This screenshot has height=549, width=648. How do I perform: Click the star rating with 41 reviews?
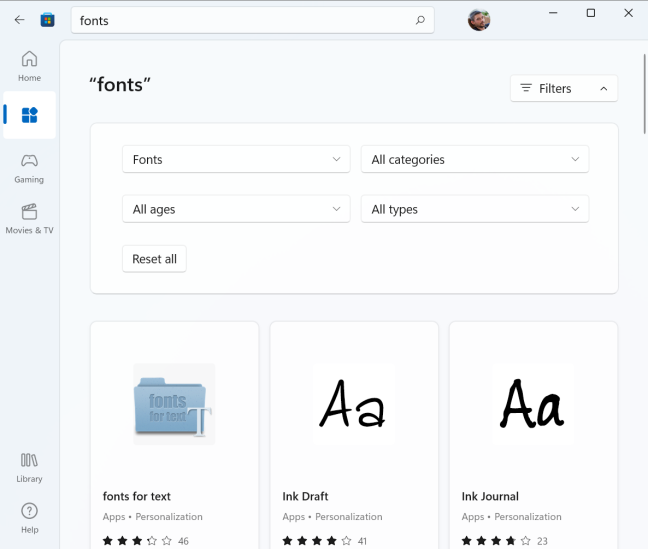[324, 541]
